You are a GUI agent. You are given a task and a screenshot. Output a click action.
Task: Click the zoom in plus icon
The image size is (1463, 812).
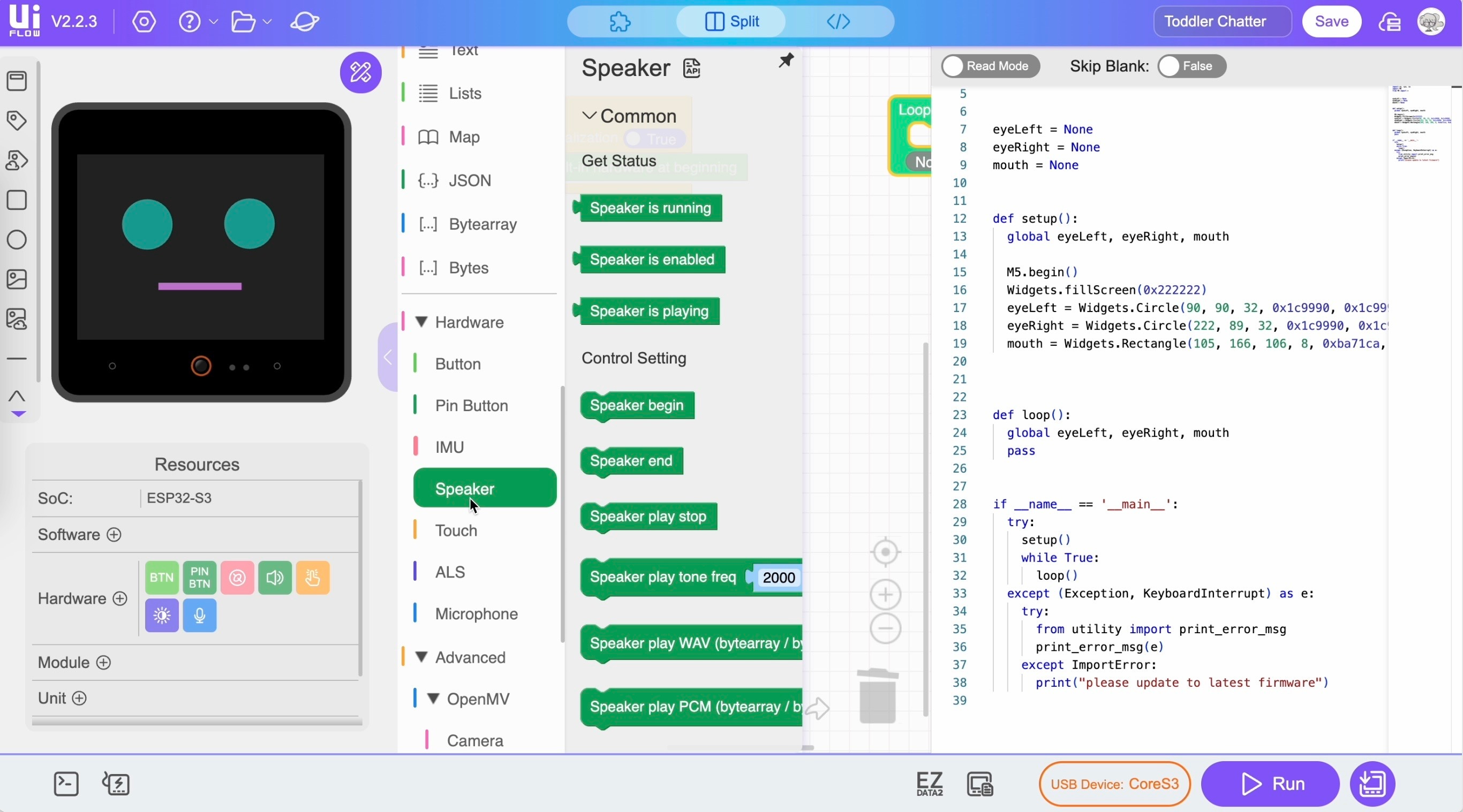885,595
